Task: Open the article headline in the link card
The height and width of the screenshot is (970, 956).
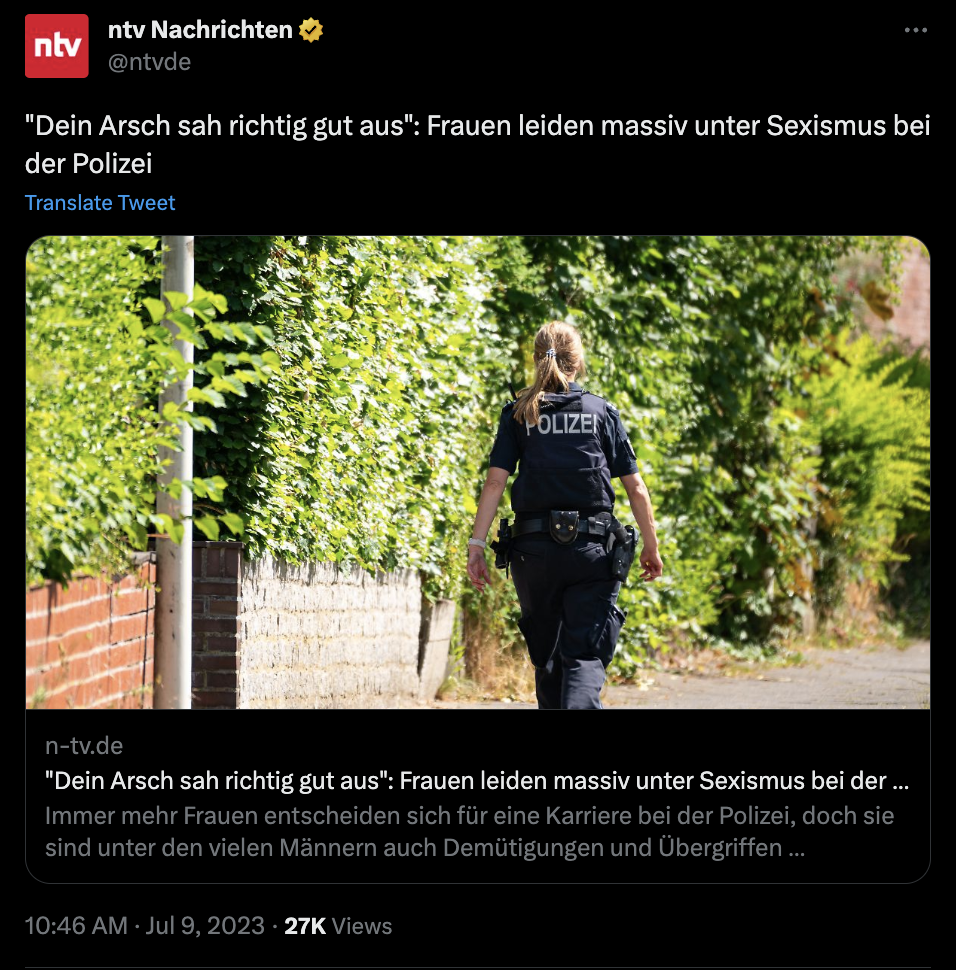Action: (x=476, y=781)
